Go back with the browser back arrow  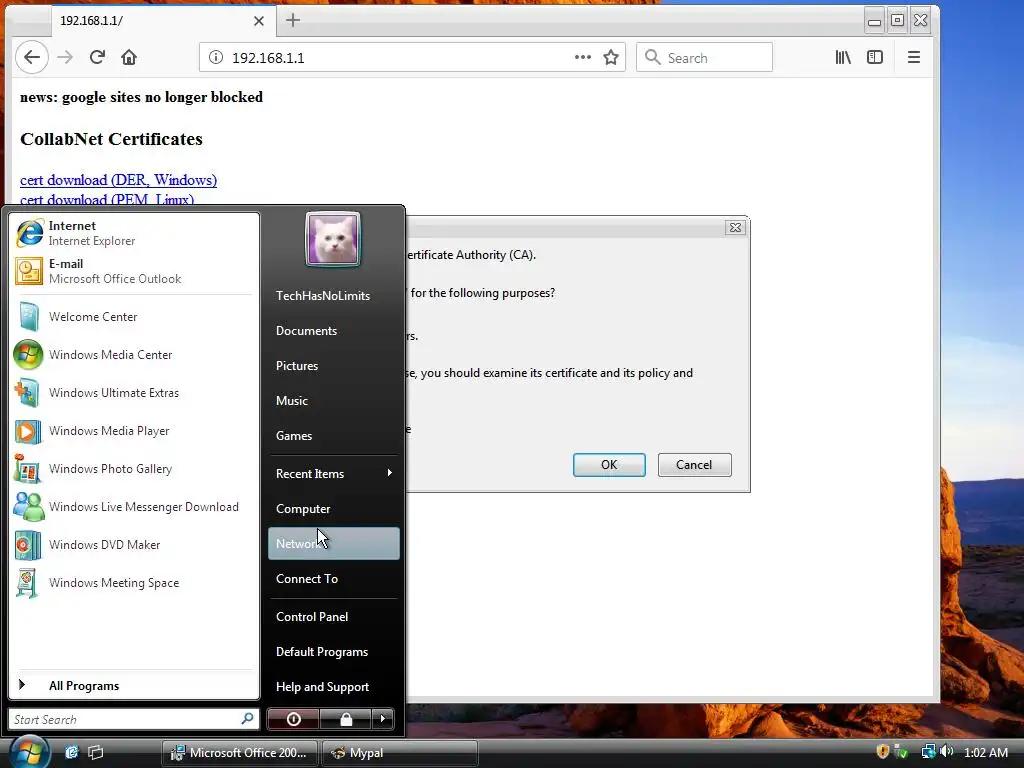[x=31, y=57]
